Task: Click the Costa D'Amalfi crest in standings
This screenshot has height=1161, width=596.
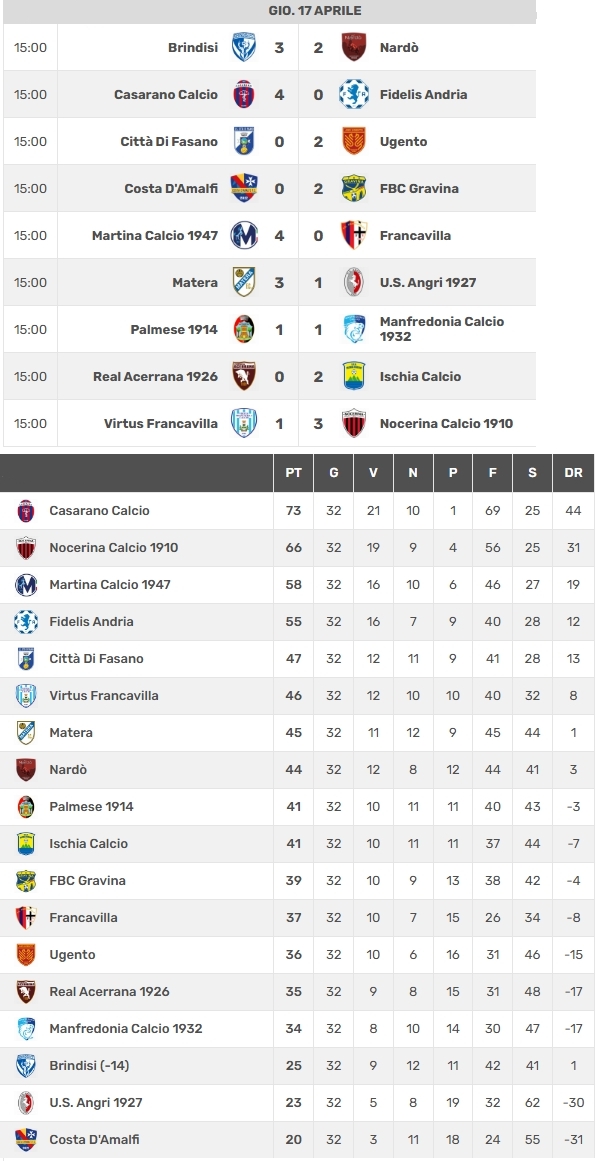Action: [x=26, y=1140]
